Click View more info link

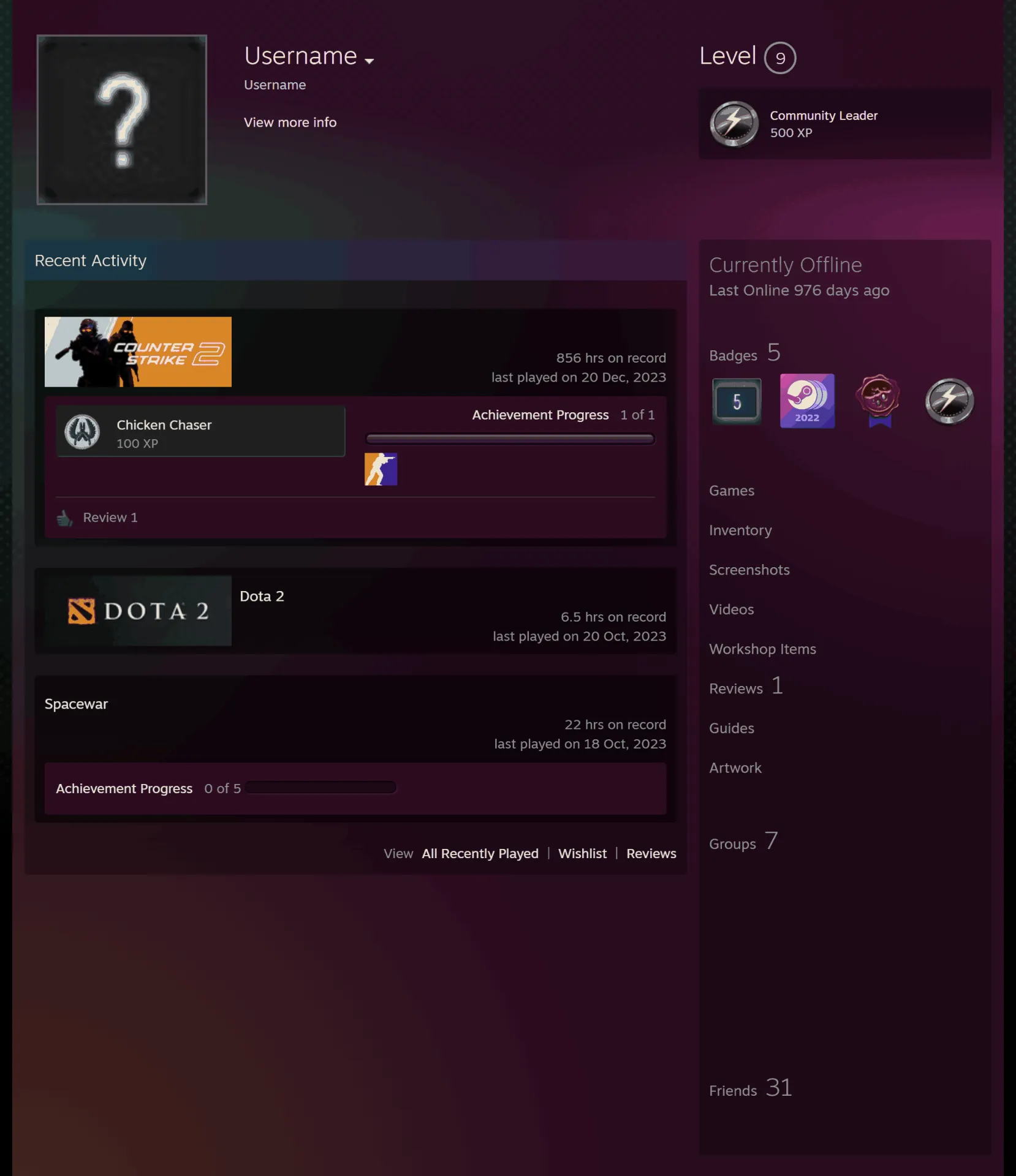click(290, 123)
